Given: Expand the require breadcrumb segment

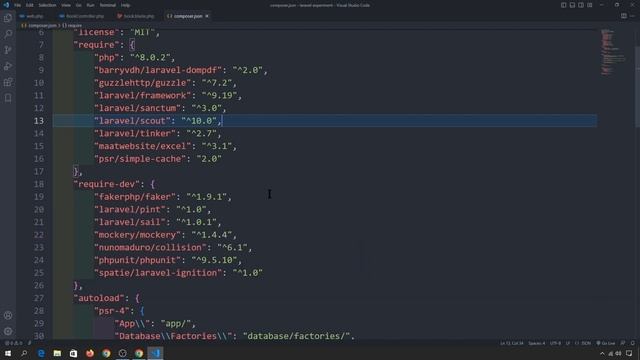Looking at the screenshot, I should click(72, 25).
